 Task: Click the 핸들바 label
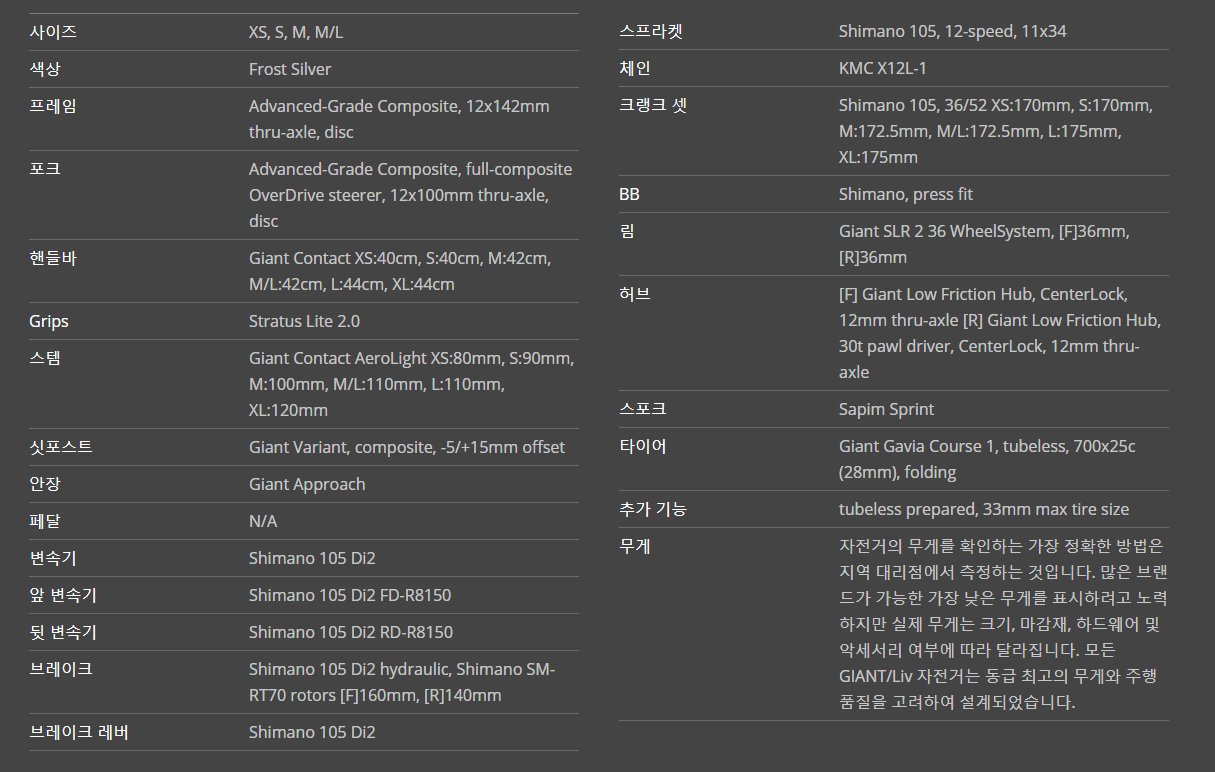pos(53,258)
